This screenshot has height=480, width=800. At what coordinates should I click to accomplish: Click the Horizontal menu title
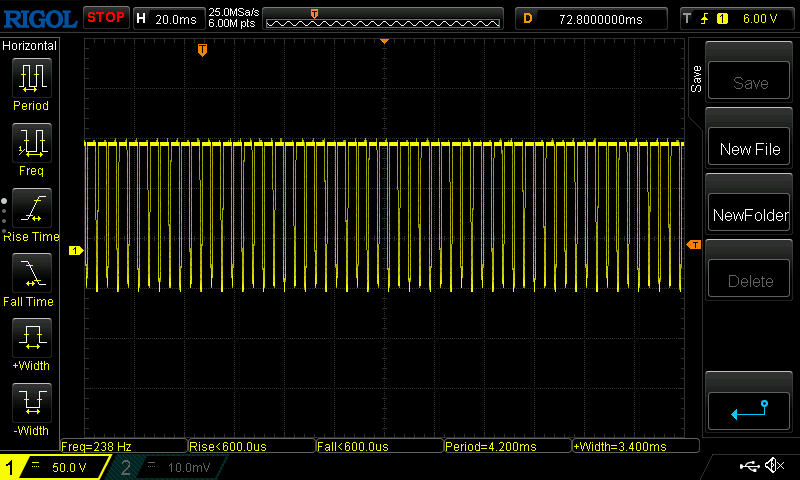(30, 46)
